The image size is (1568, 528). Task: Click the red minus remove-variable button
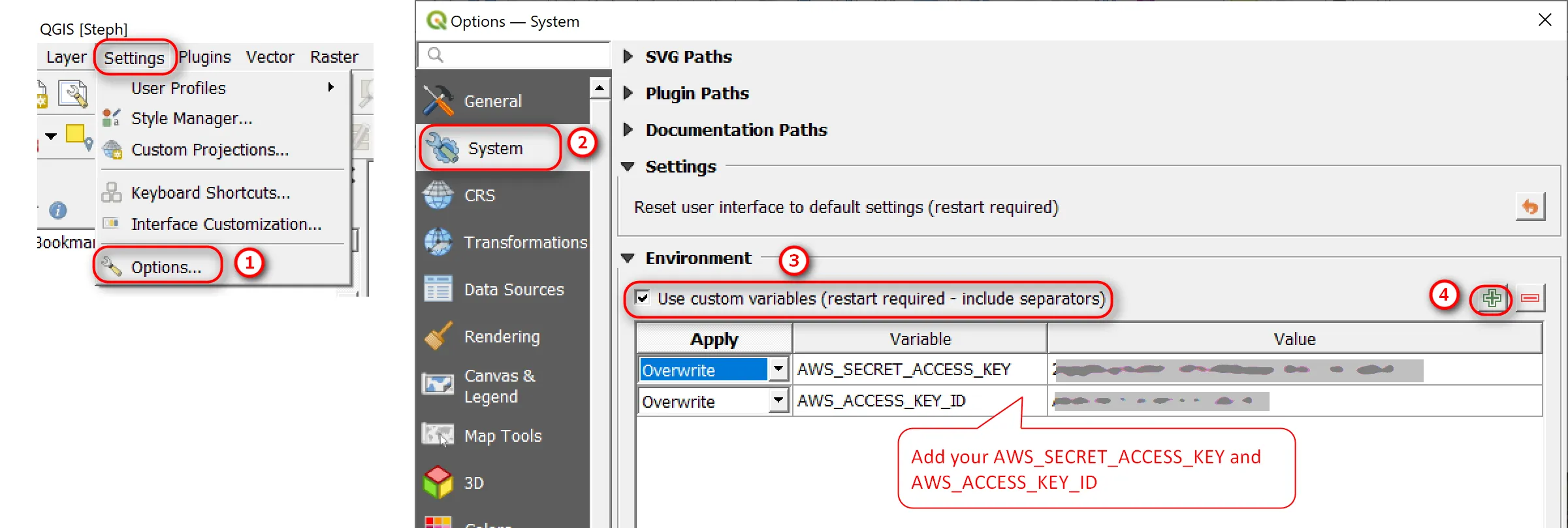point(1530,299)
